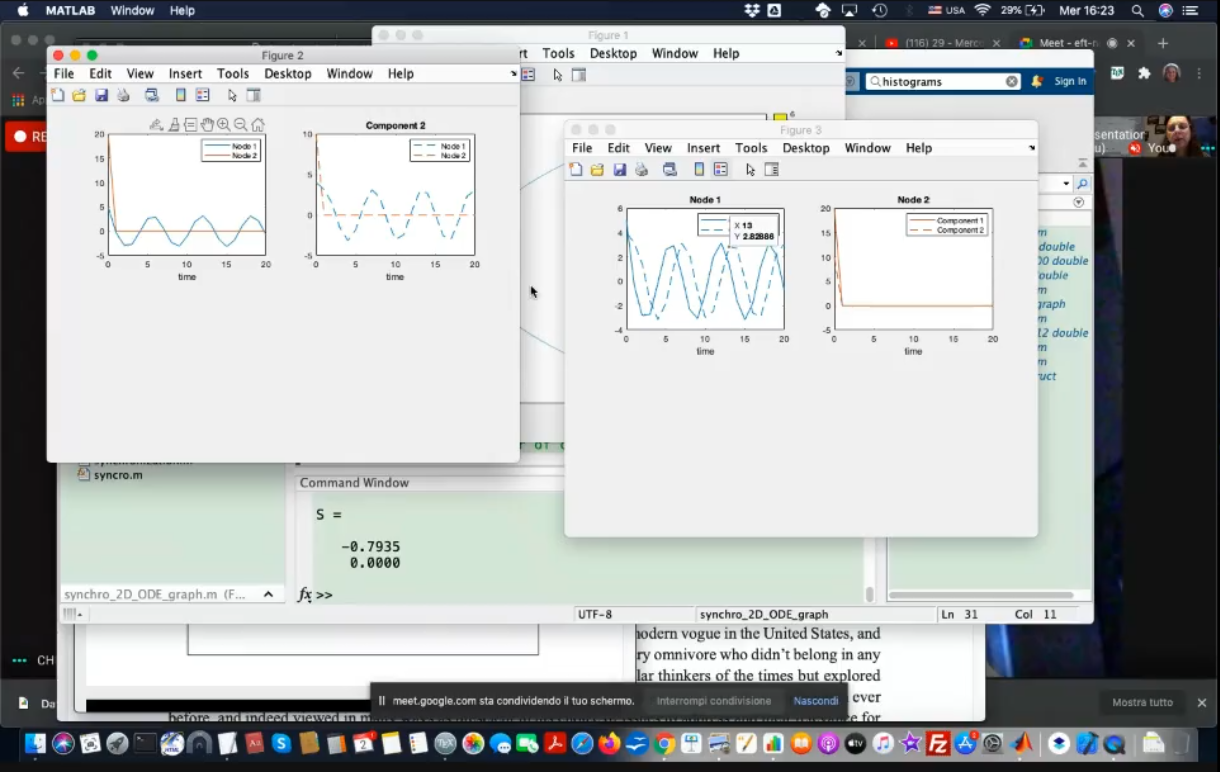Click Interrompi condivisione to stop sharing
Viewport: 1220px width, 772px height.
(x=713, y=701)
